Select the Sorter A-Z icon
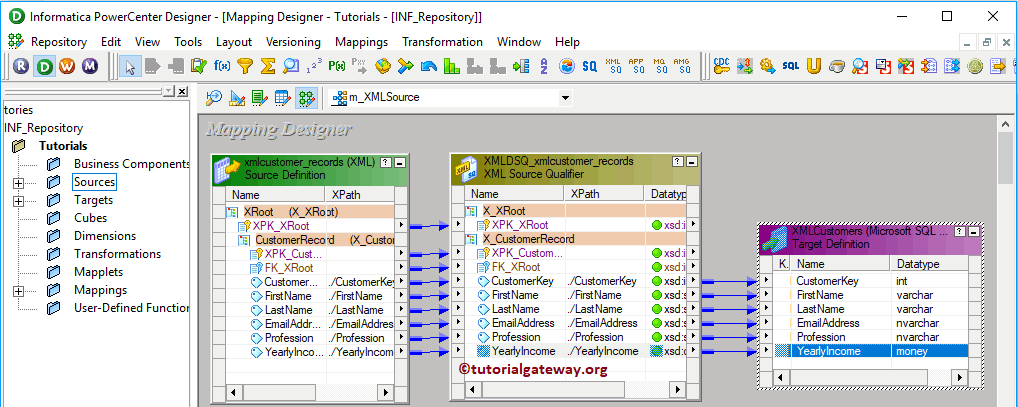This screenshot has width=1018, height=407. (543, 66)
